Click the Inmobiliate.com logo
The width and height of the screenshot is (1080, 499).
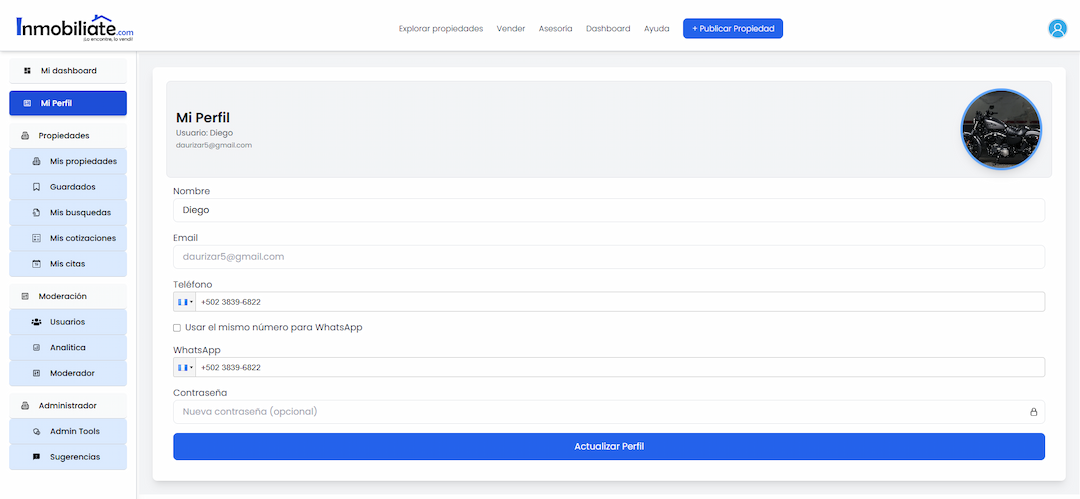coord(74,28)
